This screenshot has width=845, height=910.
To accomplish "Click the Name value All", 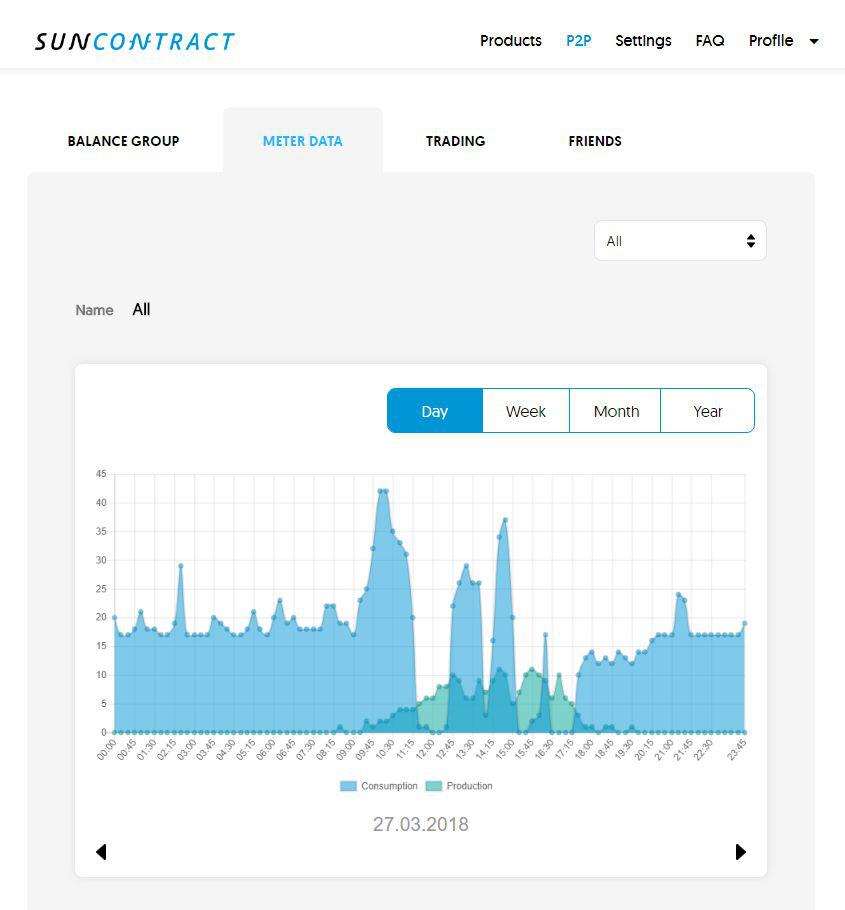I will (141, 309).
